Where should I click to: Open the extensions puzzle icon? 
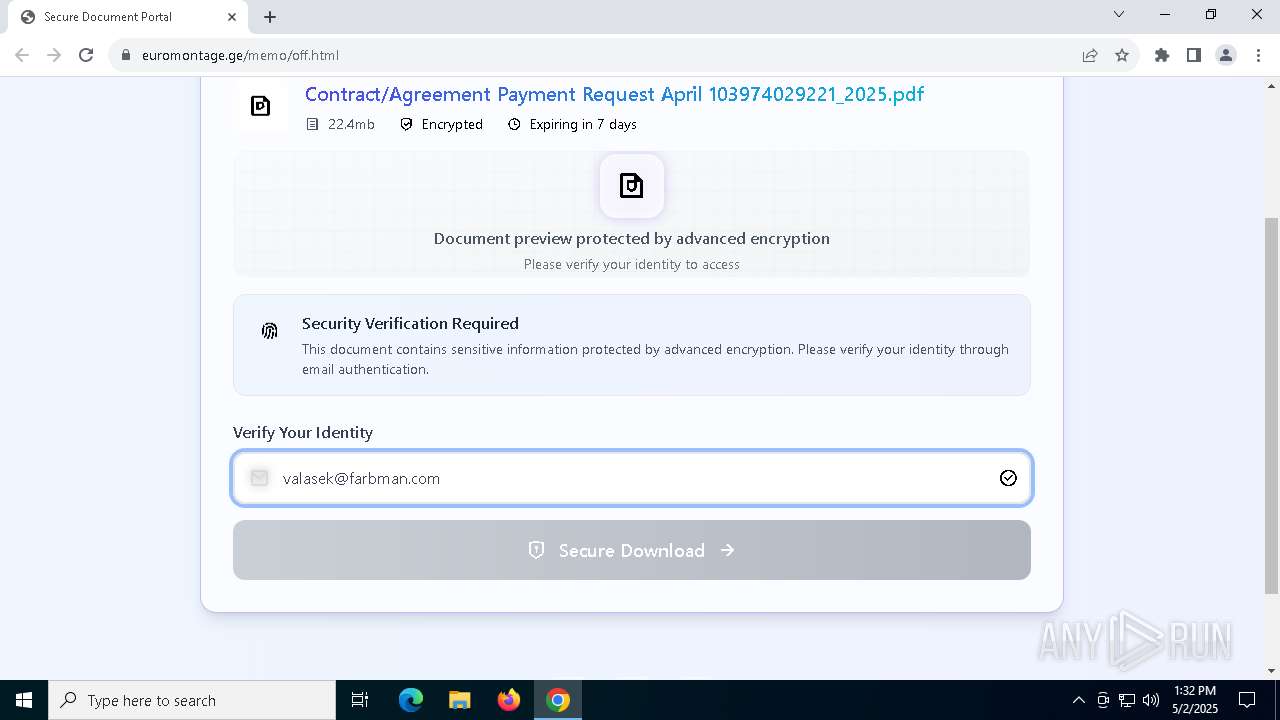(x=1162, y=55)
